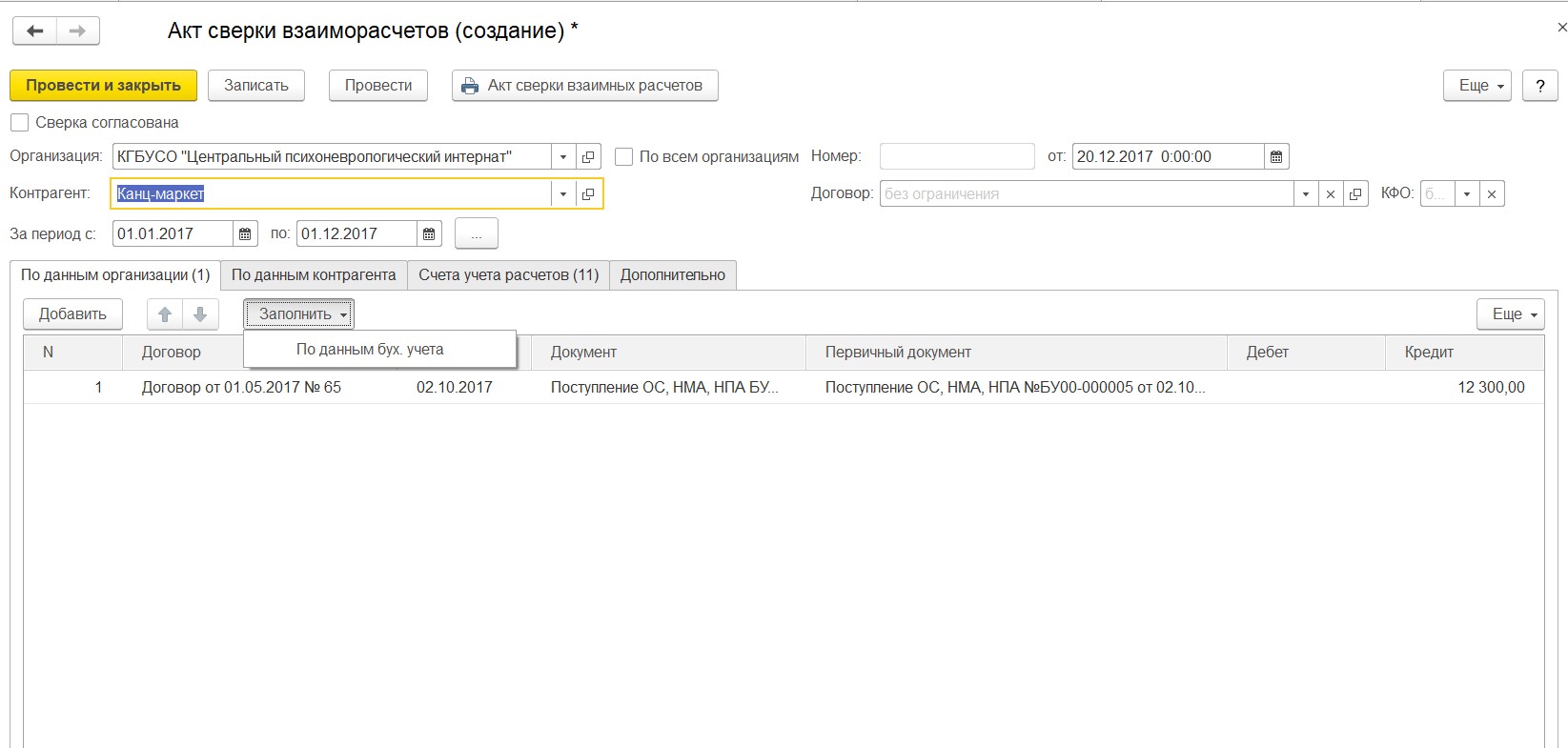The width and height of the screenshot is (1568, 748).
Task: Select the credit amount 12 300,00
Action: pos(1464,388)
